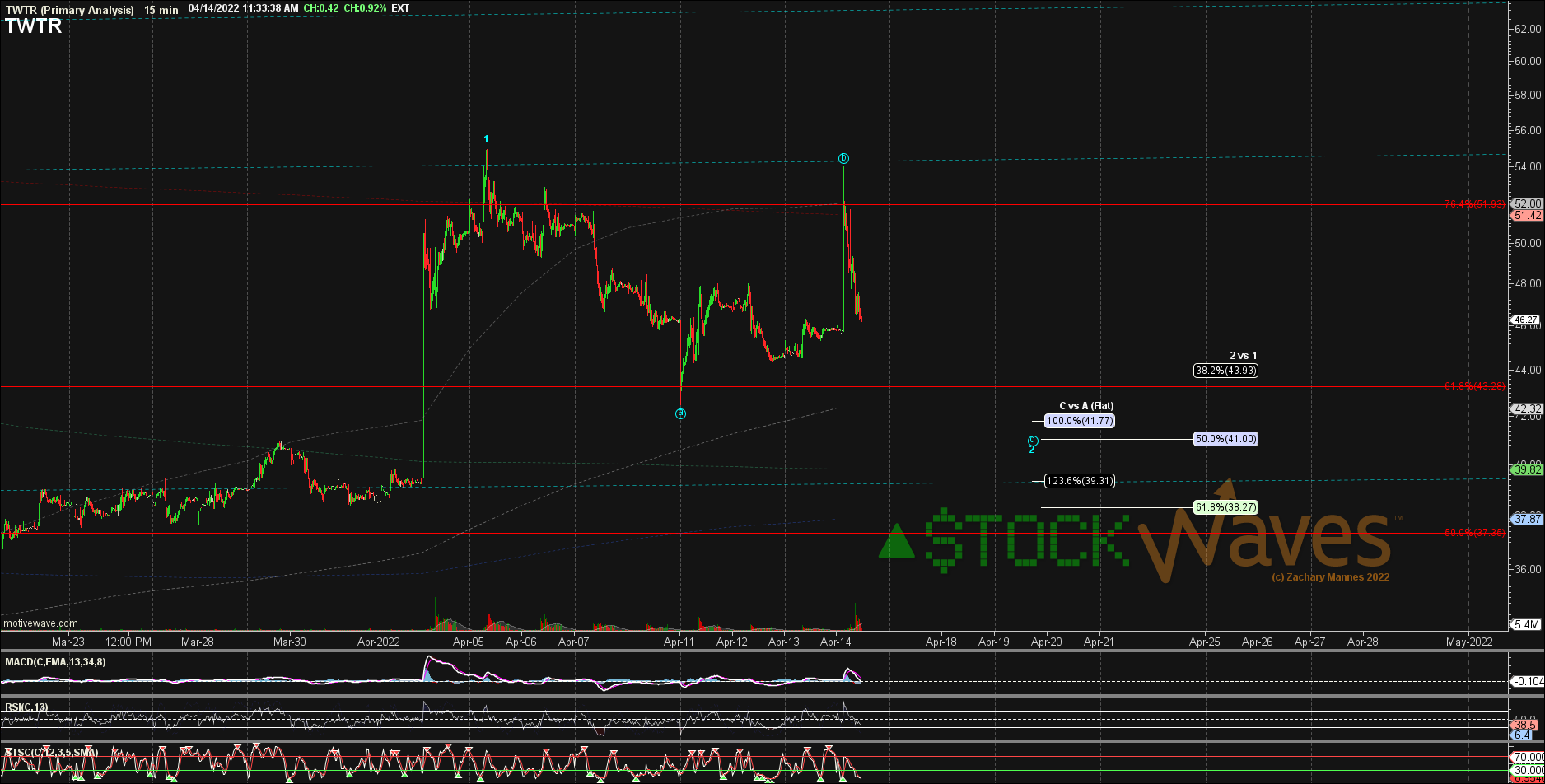Click the EXT indicator in header
The height and width of the screenshot is (784, 1545).
click(x=400, y=8)
